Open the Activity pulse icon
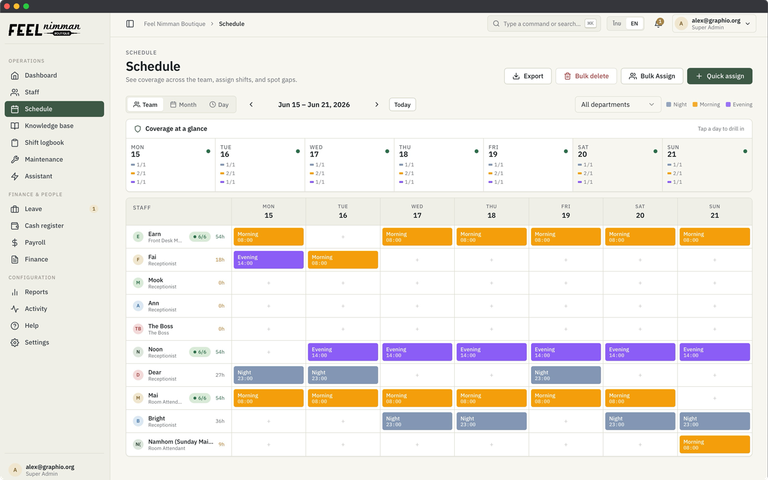The width and height of the screenshot is (768, 480). [x=15, y=309]
